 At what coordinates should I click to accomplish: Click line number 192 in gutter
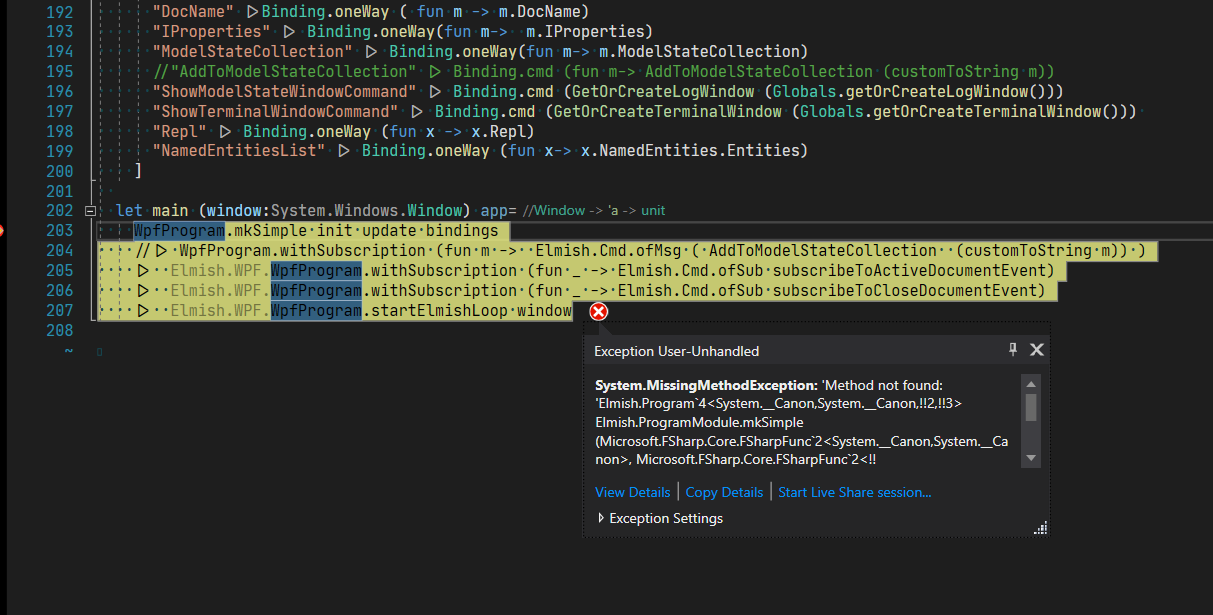(x=60, y=11)
